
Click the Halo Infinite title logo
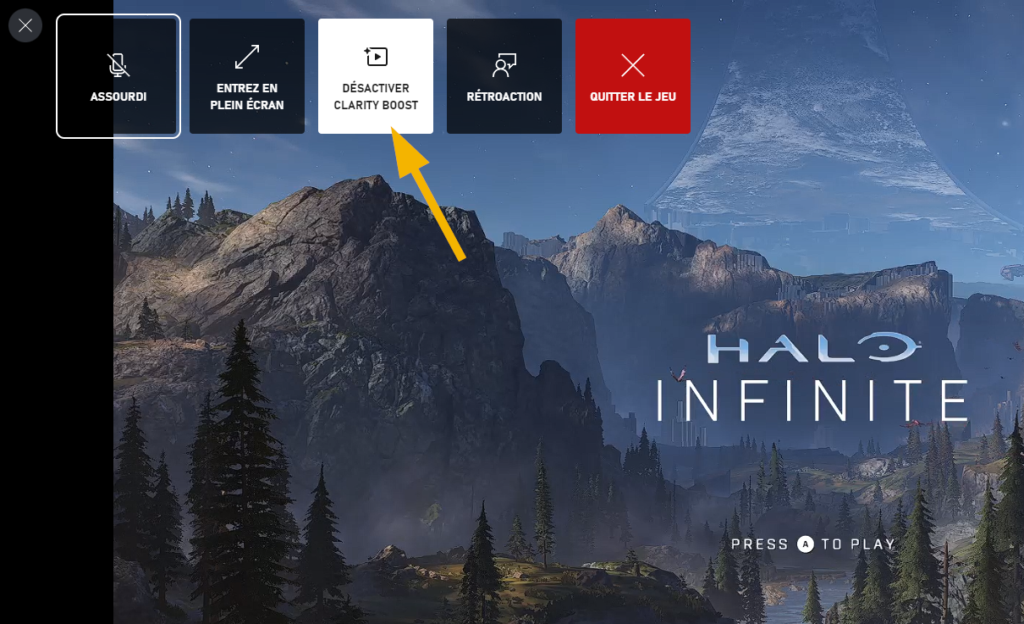coord(812,377)
